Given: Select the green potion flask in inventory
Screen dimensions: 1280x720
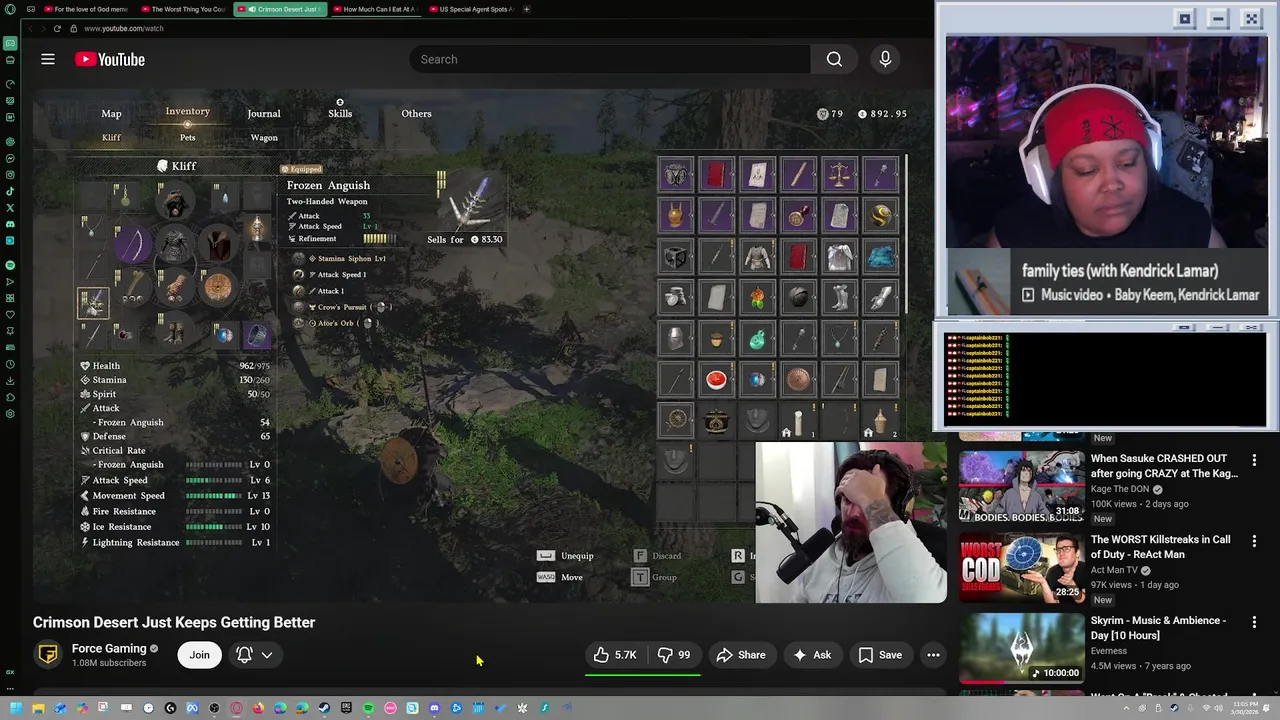Looking at the screenshot, I should [757, 340].
